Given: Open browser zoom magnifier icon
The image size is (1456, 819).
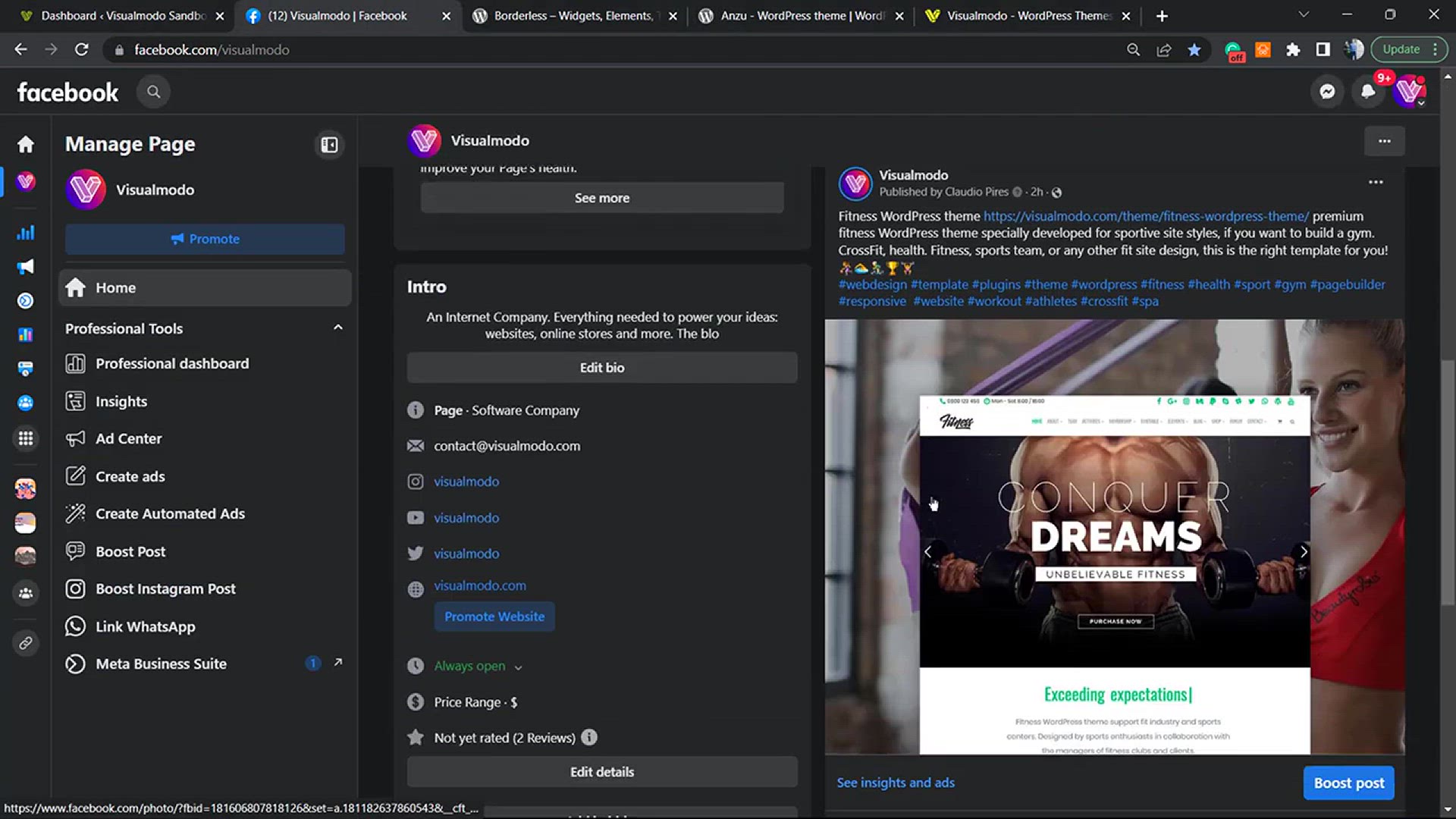Looking at the screenshot, I should (x=1133, y=49).
